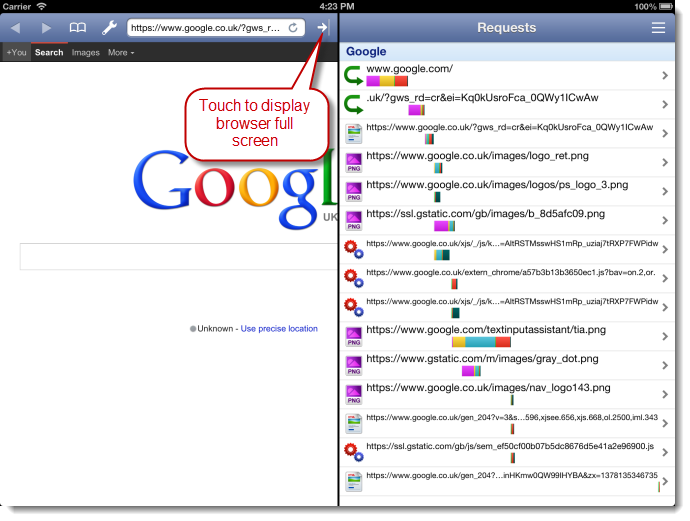Select the timing bar under b_8d5afc09.png
Image resolution: width=690 pixels, height=521 pixels.
point(444,226)
